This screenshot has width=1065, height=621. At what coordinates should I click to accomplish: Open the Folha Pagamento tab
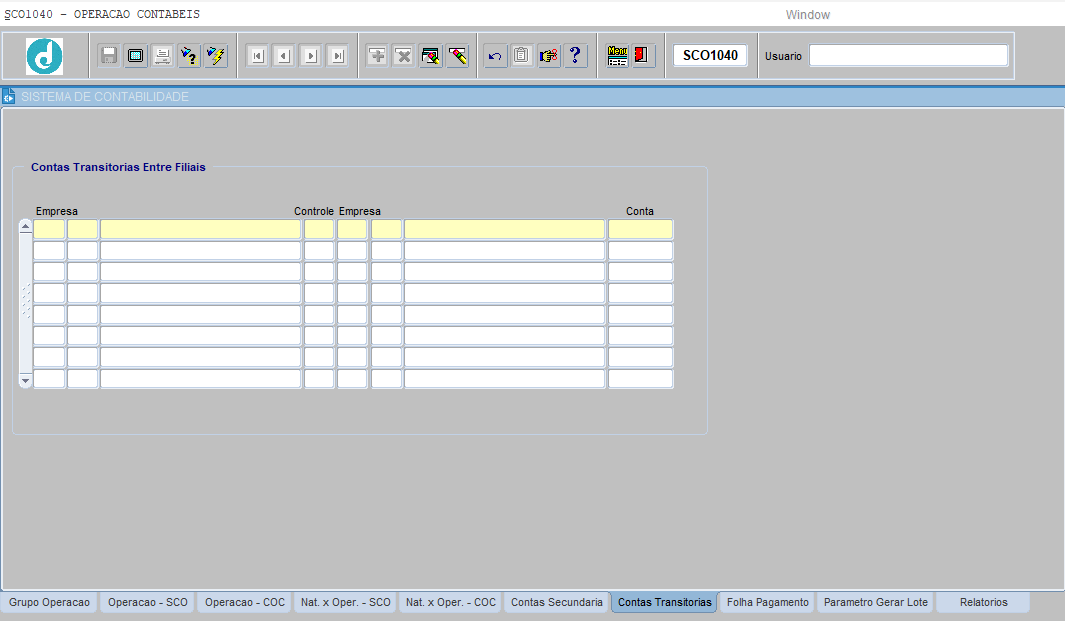[x=767, y=603]
